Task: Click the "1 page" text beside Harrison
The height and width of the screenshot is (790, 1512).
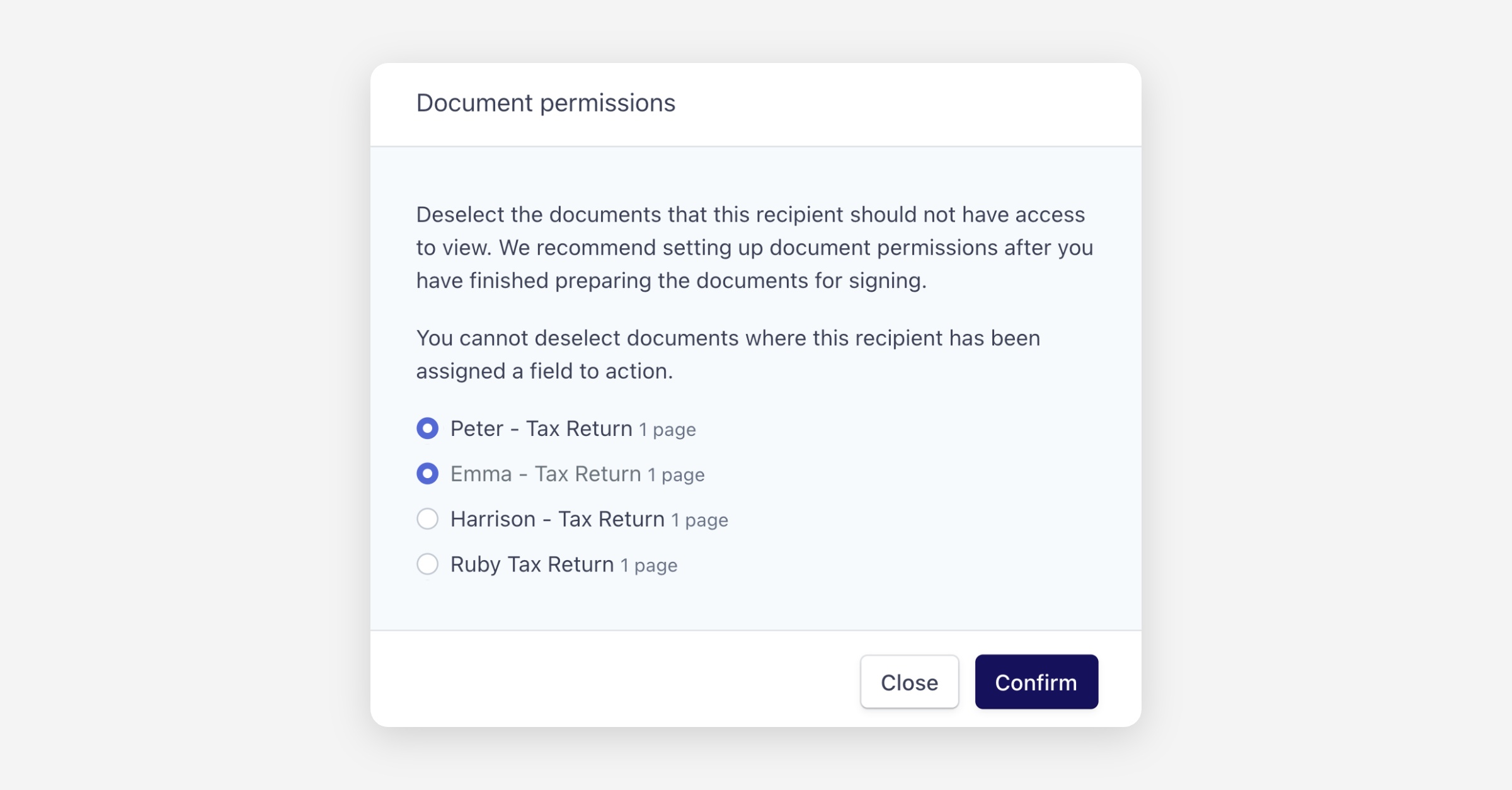Action: click(x=699, y=521)
